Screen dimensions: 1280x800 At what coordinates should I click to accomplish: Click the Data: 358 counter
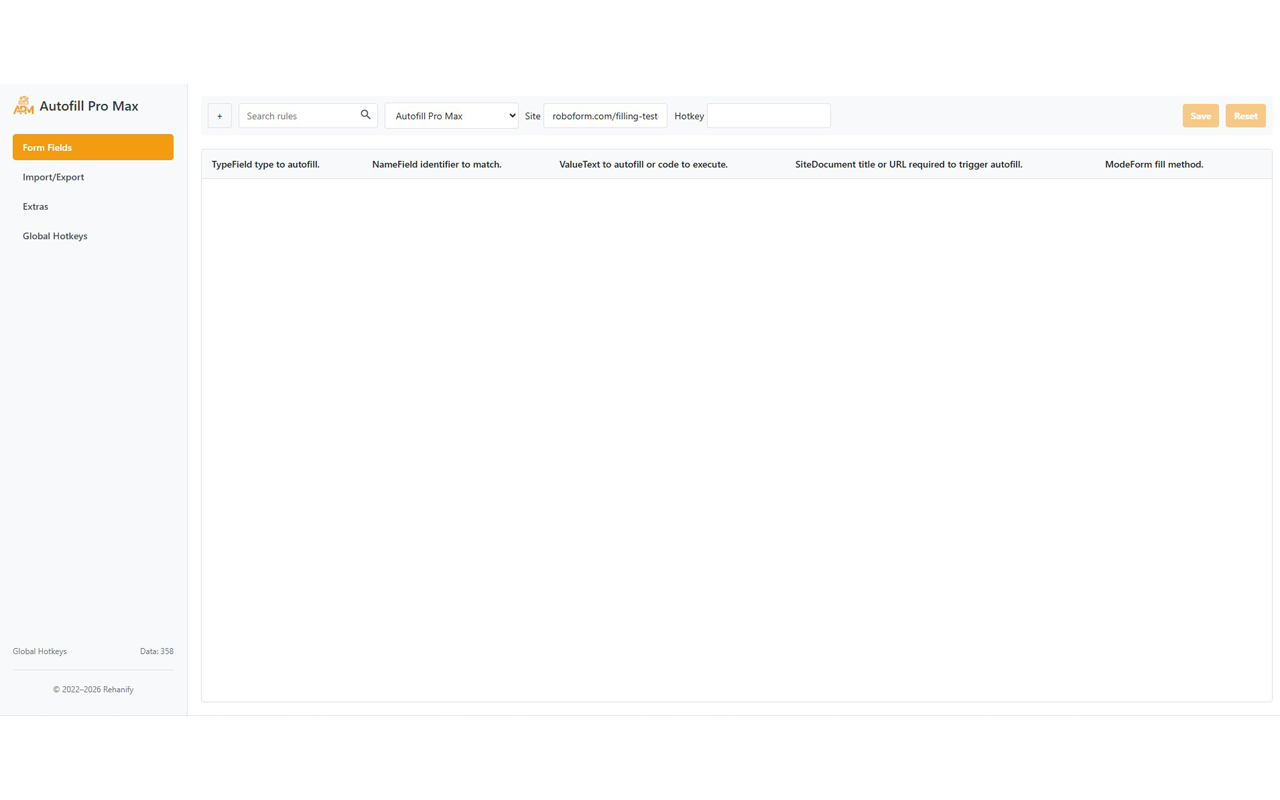(157, 651)
